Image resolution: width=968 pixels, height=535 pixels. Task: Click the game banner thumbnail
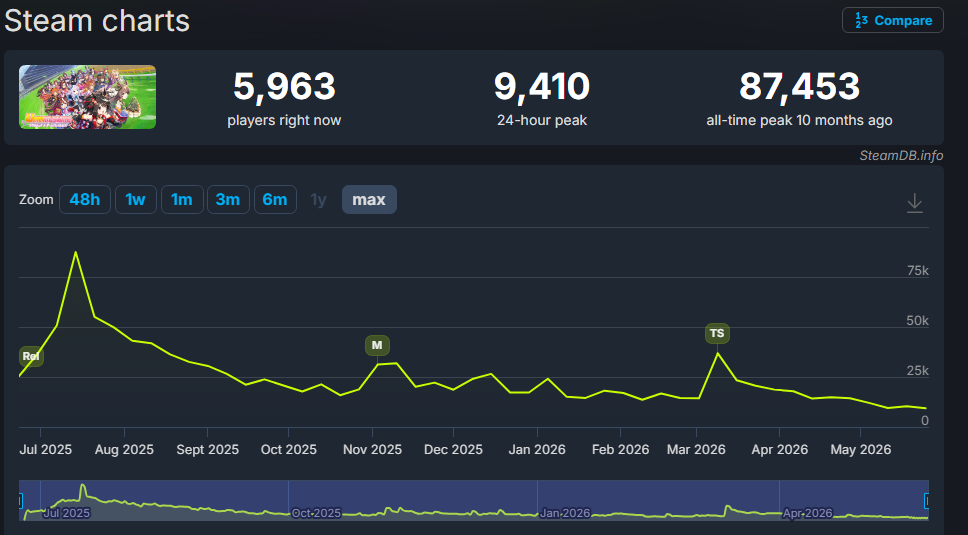point(88,97)
